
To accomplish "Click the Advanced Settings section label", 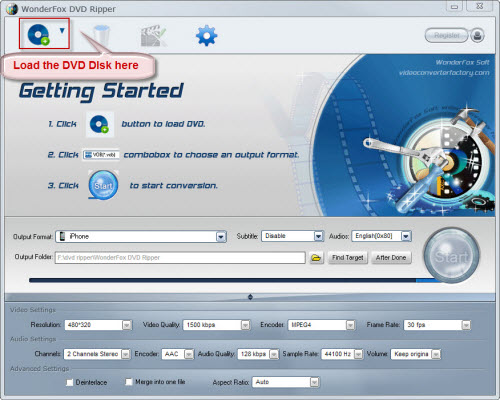I will point(39,368).
